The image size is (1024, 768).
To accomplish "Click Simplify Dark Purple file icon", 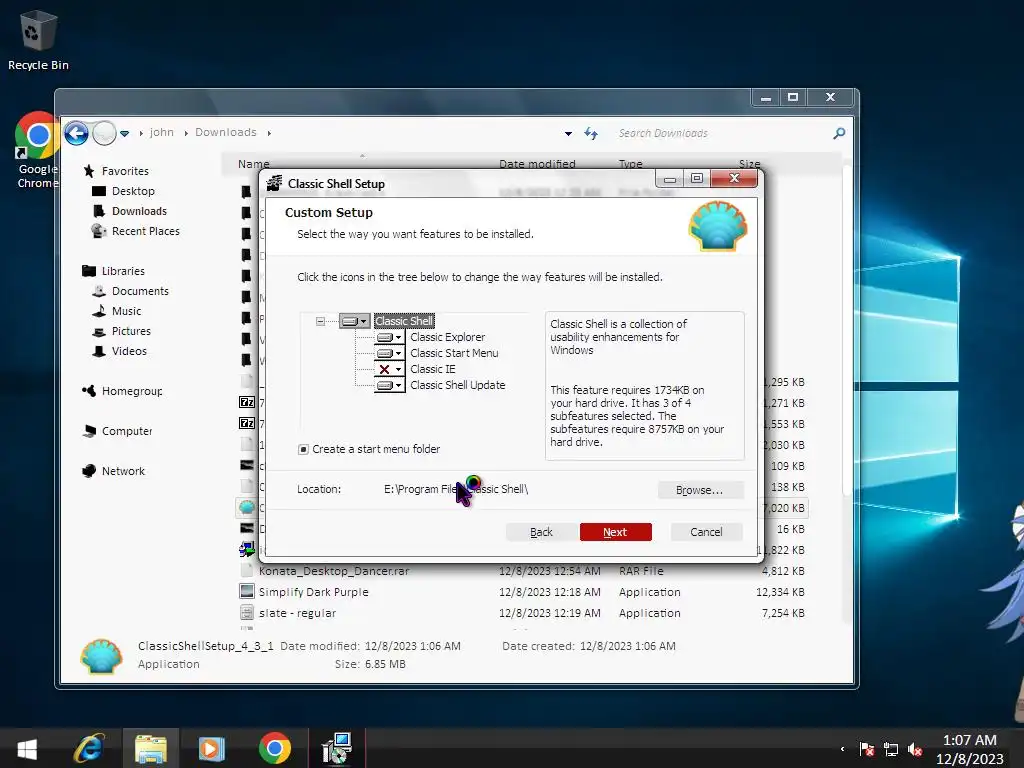I will pyautogui.click(x=247, y=592).
